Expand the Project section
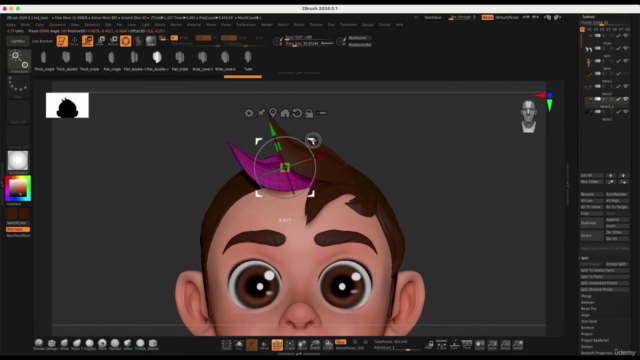 587,334
